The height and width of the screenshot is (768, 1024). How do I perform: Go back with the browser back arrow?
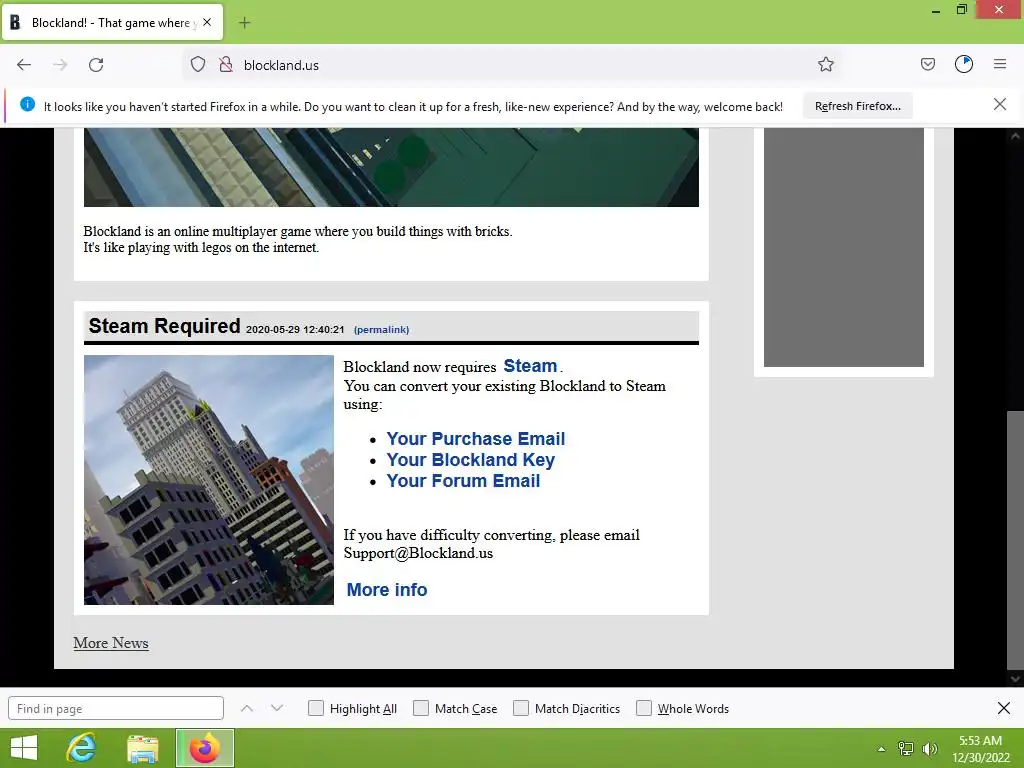24,65
